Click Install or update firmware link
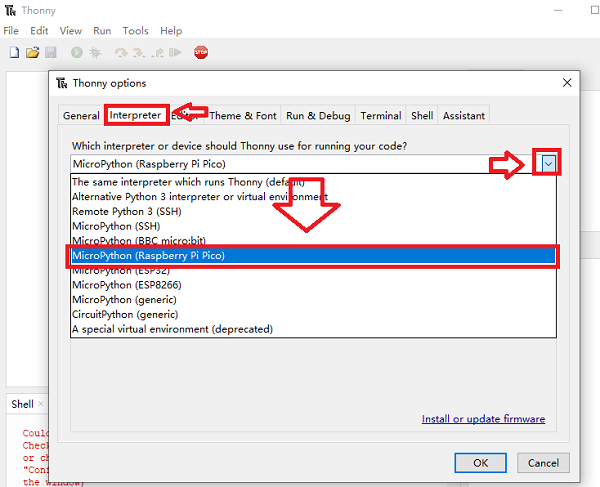The width and height of the screenshot is (600, 487). [x=483, y=419]
